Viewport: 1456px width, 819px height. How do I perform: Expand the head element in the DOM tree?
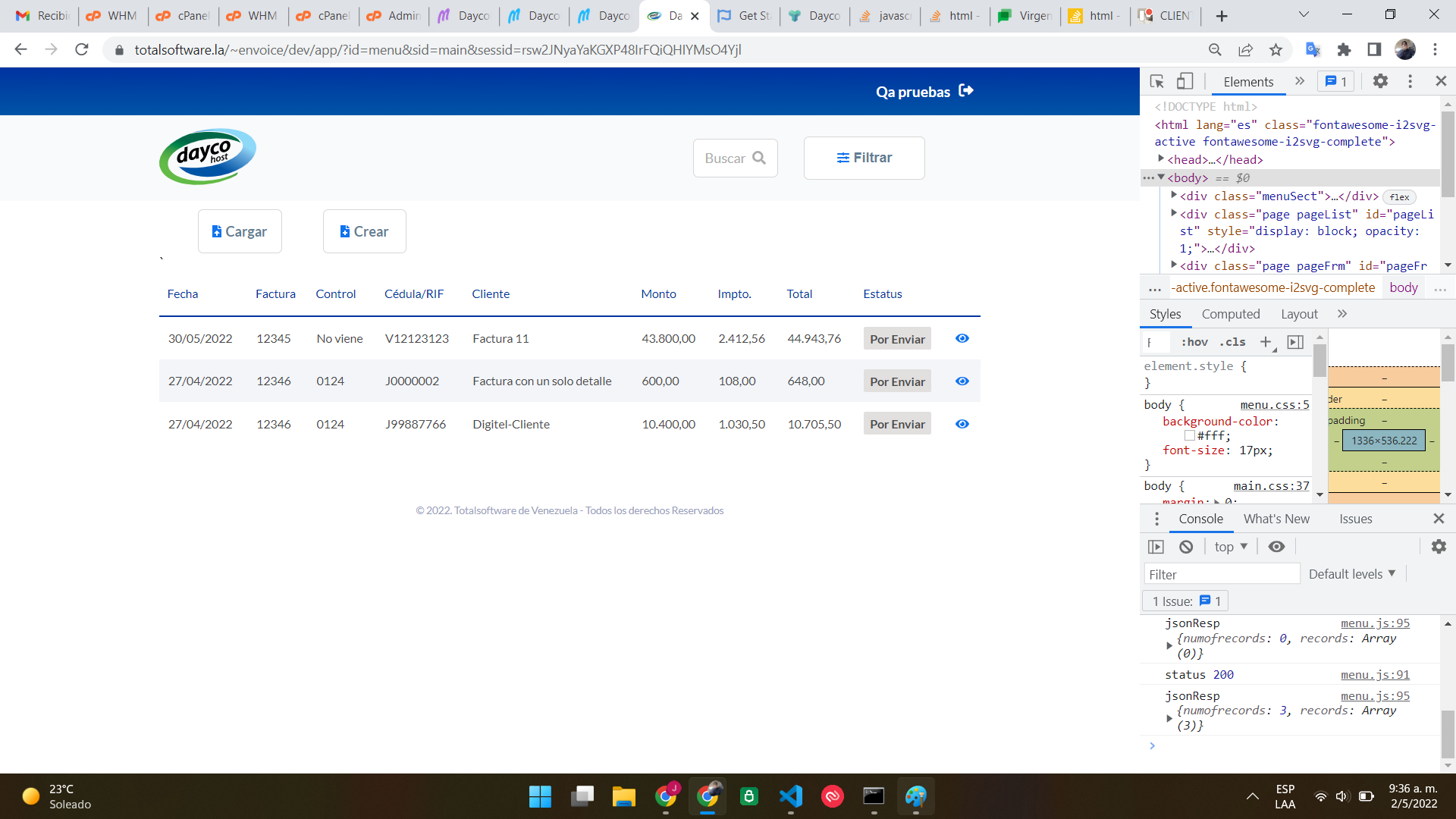pyautogui.click(x=1161, y=159)
